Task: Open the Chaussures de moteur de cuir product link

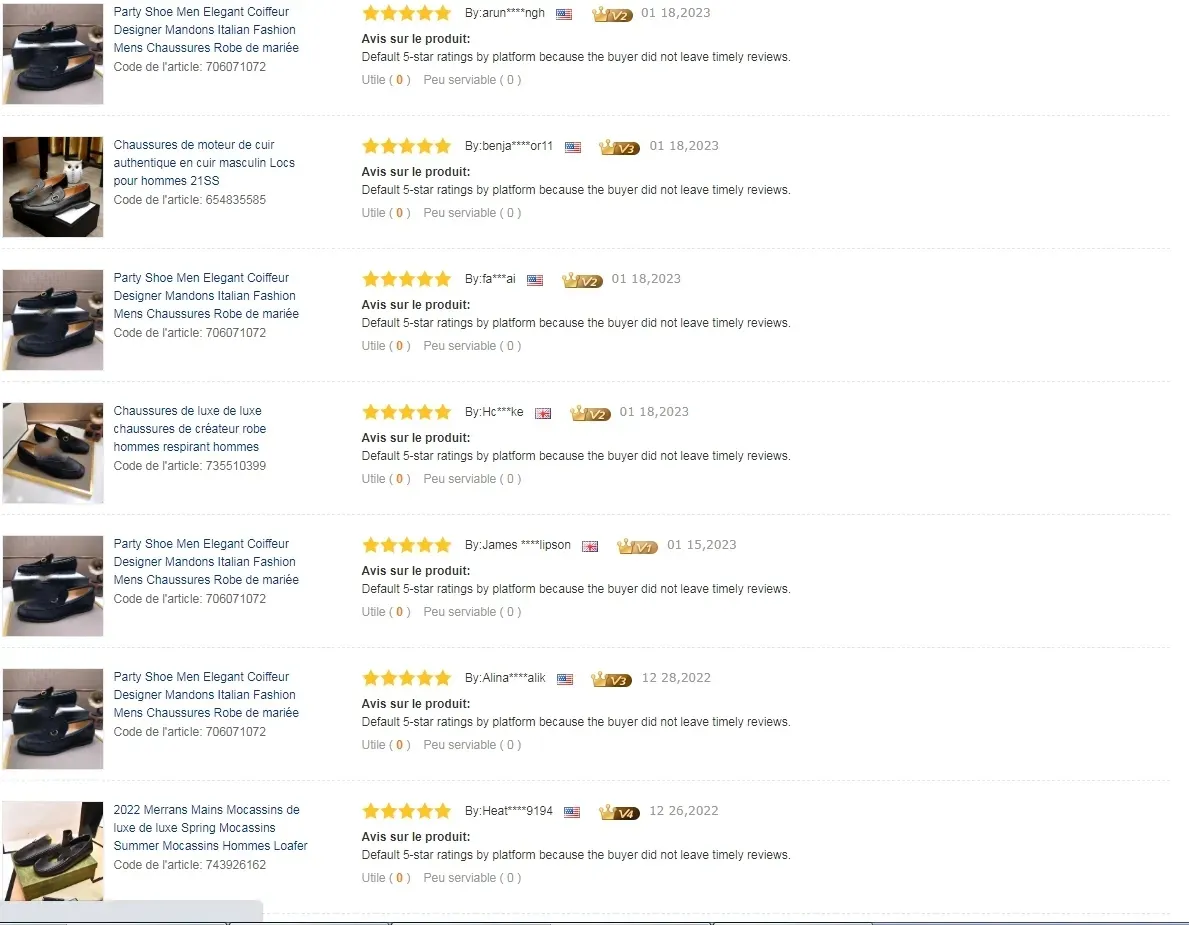Action: pos(204,162)
